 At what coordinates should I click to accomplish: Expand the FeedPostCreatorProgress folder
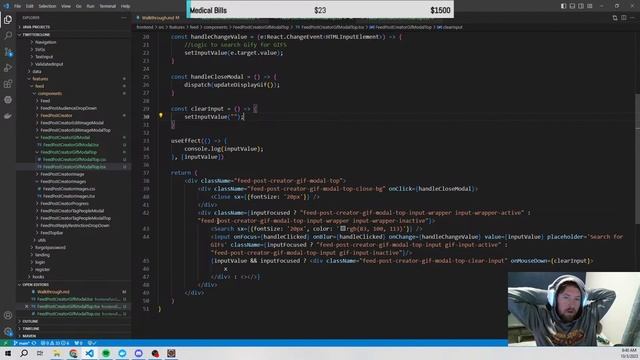tap(64, 203)
